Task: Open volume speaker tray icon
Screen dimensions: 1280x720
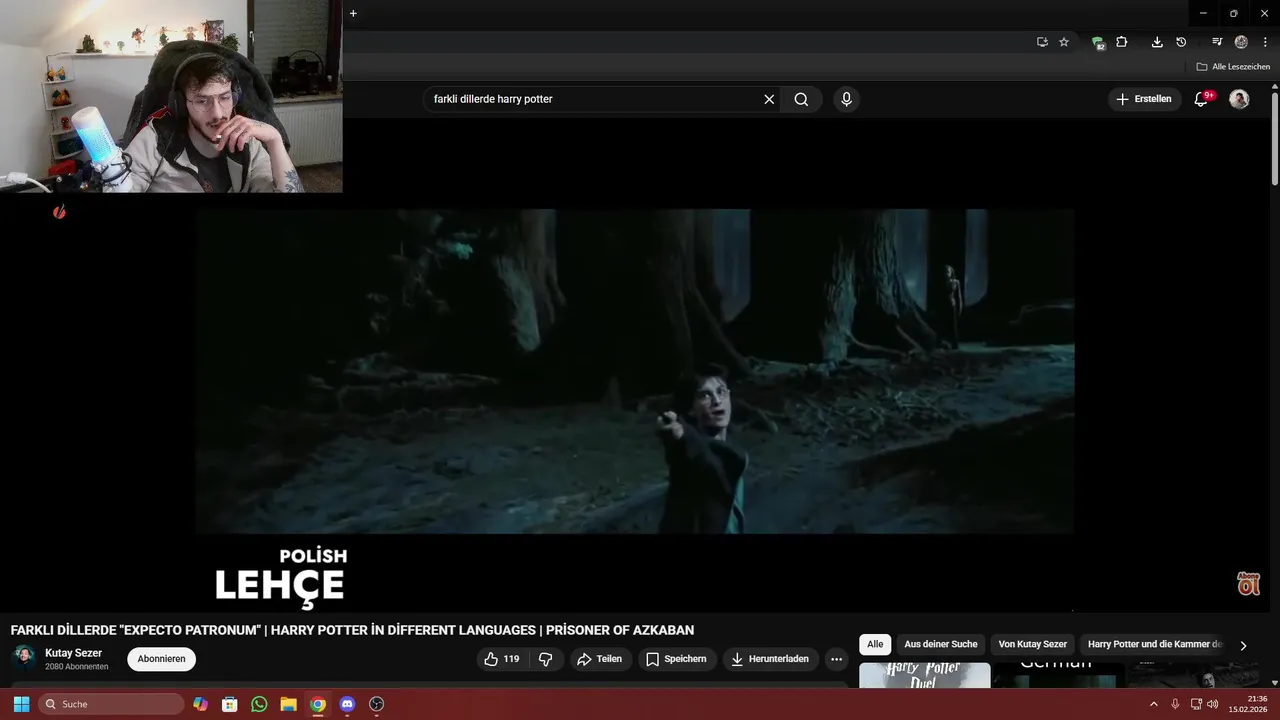Action: [x=1213, y=704]
